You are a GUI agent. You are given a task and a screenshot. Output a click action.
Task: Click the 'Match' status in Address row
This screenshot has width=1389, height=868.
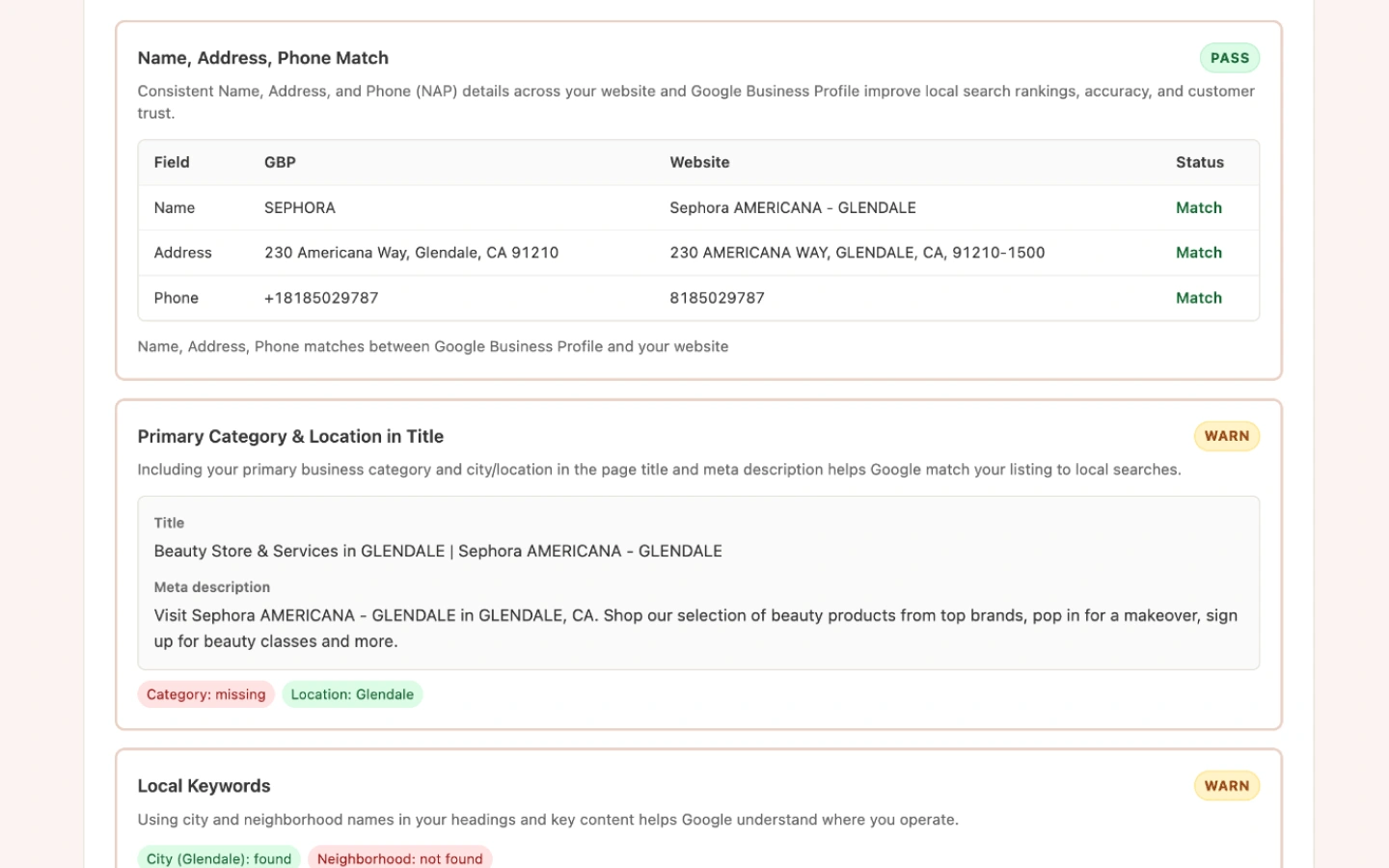coord(1198,253)
